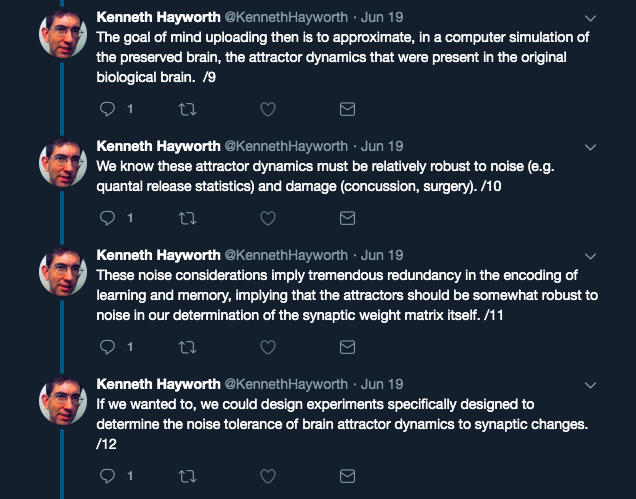The height and width of the screenshot is (499, 636).
Task: Reply to the /9 mind uploading tweet
Action: coord(107,109)
